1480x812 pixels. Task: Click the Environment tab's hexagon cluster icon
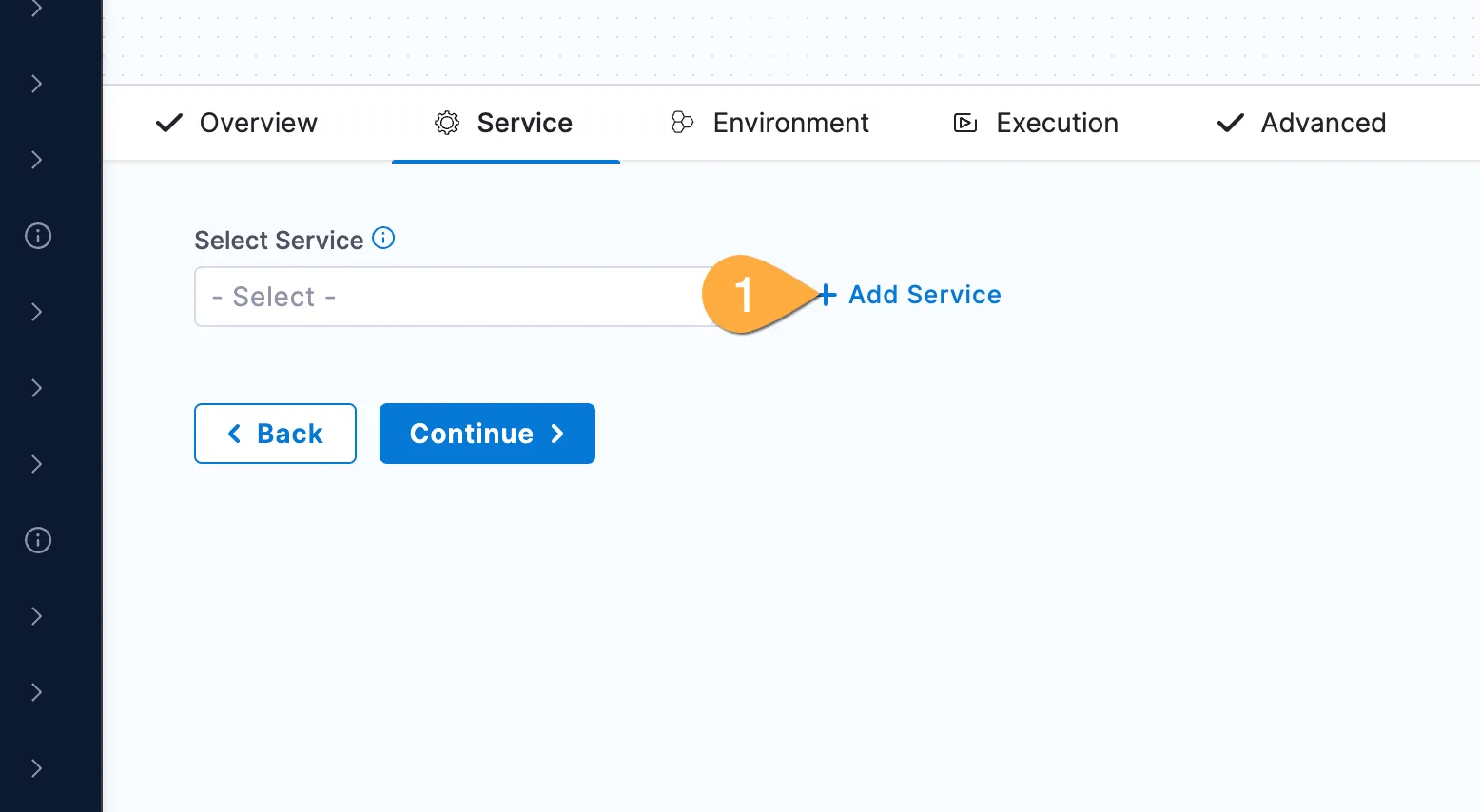coord(682,123)
